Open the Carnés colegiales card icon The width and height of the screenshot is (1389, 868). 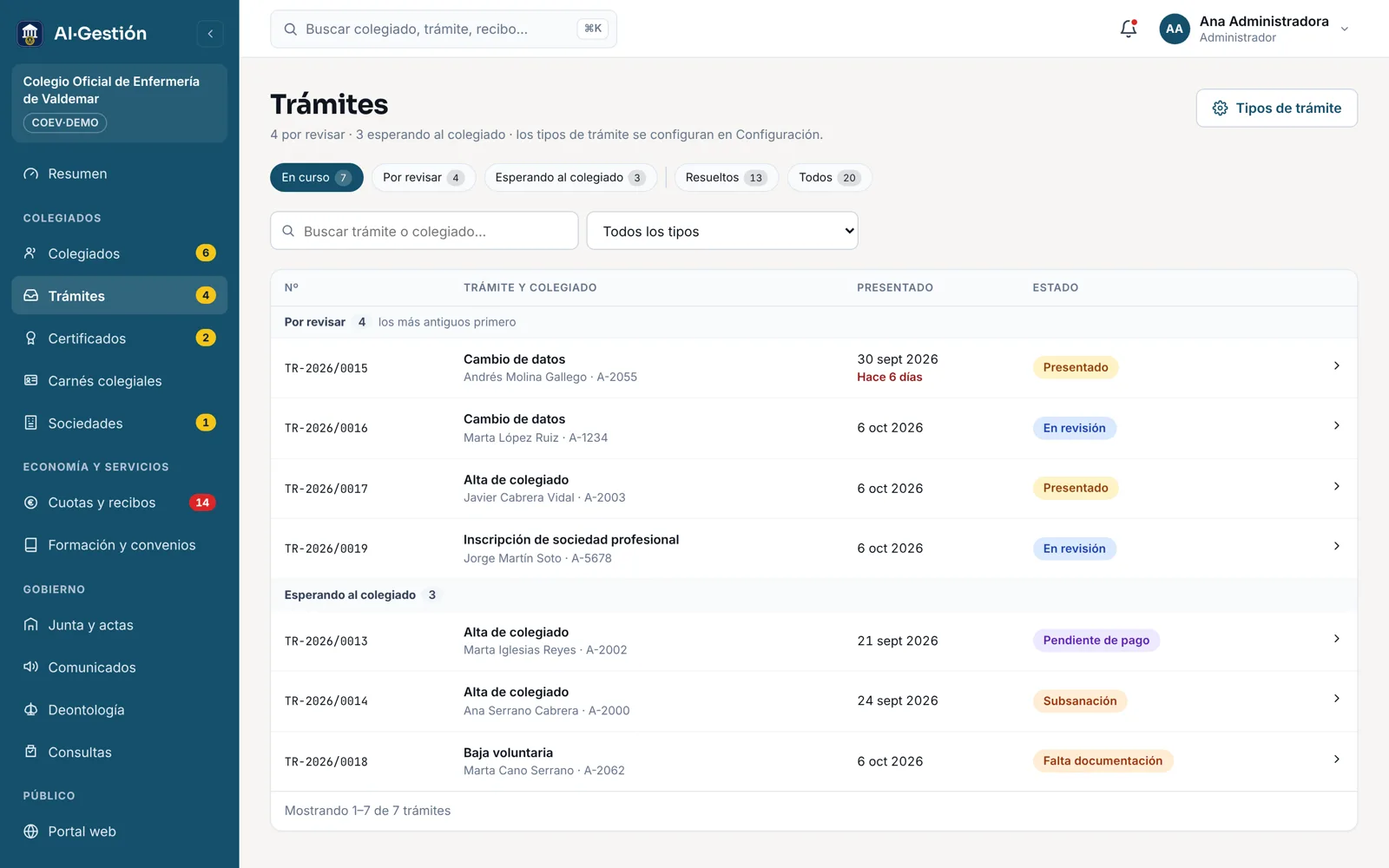click(x=31, y=381)
